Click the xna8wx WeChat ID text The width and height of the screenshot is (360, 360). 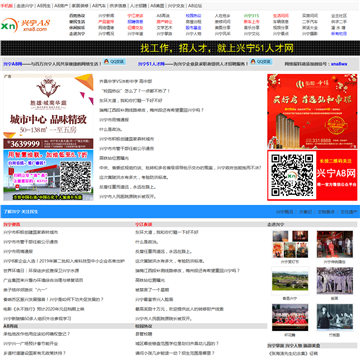[x=339, y=64]
